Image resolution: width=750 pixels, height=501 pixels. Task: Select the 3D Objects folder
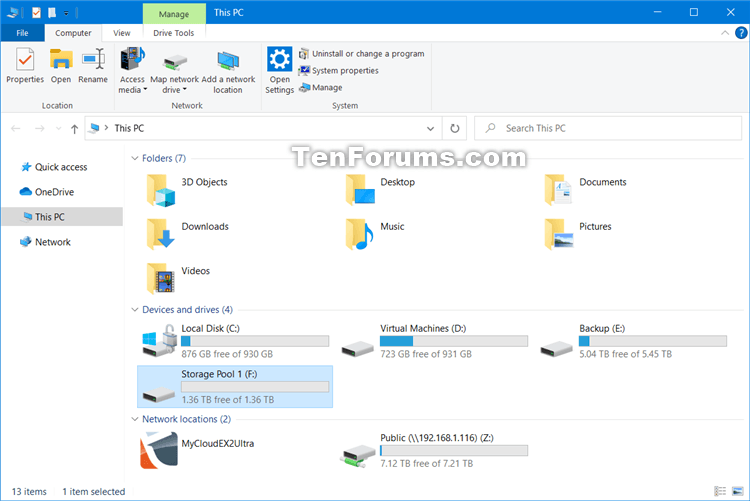(188, 189)
